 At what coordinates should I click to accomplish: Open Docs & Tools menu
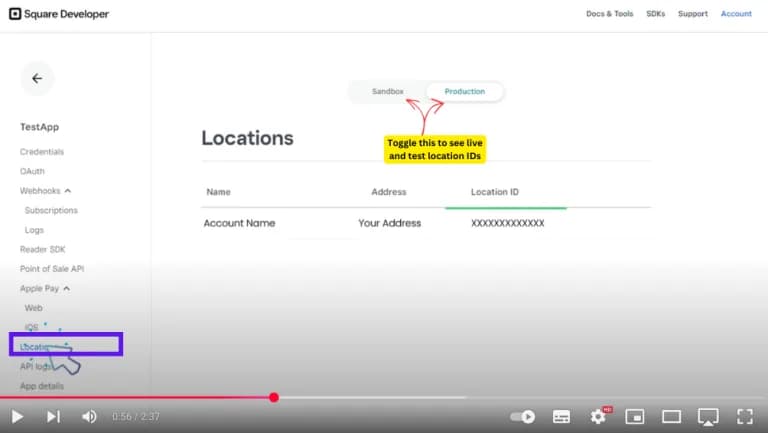pyautogui.click(x=609, y=14)
